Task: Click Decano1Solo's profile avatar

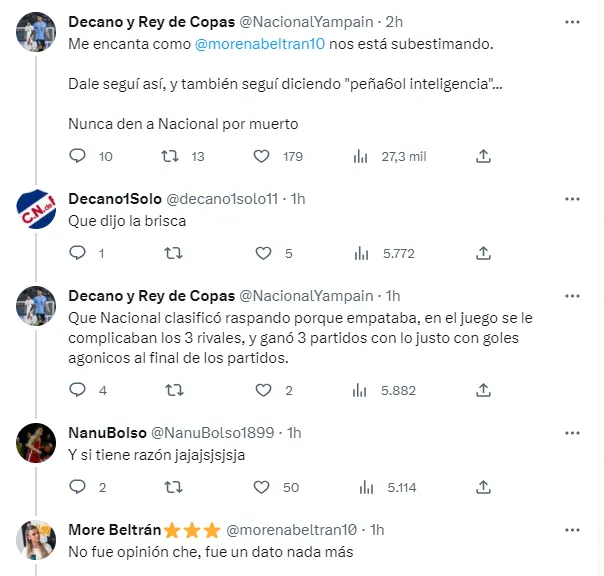Action: [x=36, y=210]
